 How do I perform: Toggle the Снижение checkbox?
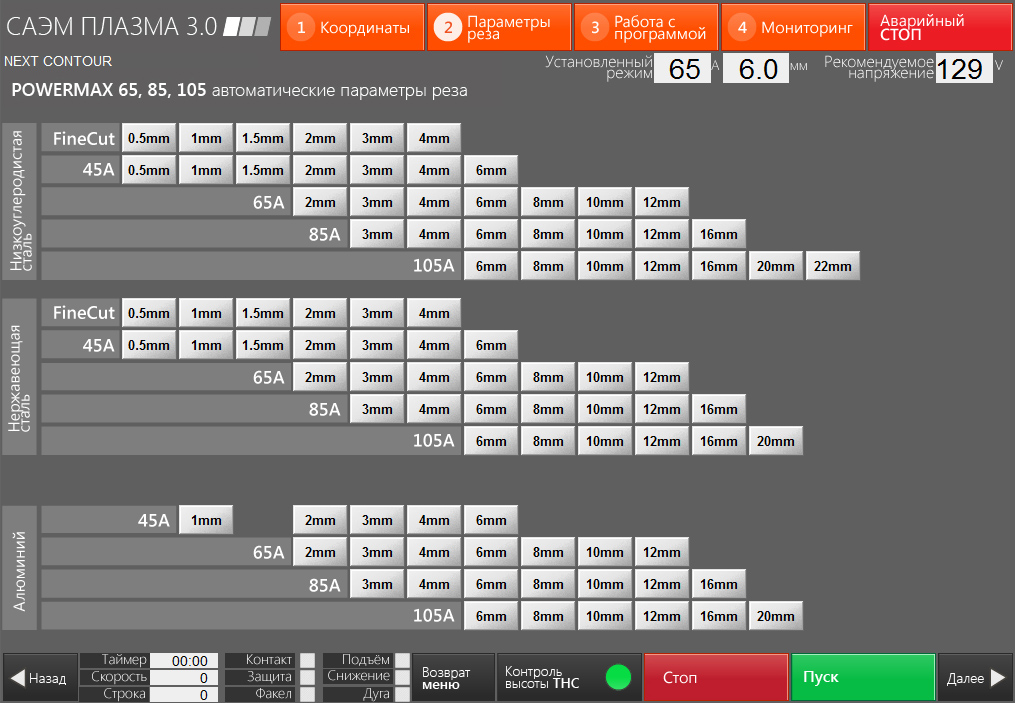point(402,677)
